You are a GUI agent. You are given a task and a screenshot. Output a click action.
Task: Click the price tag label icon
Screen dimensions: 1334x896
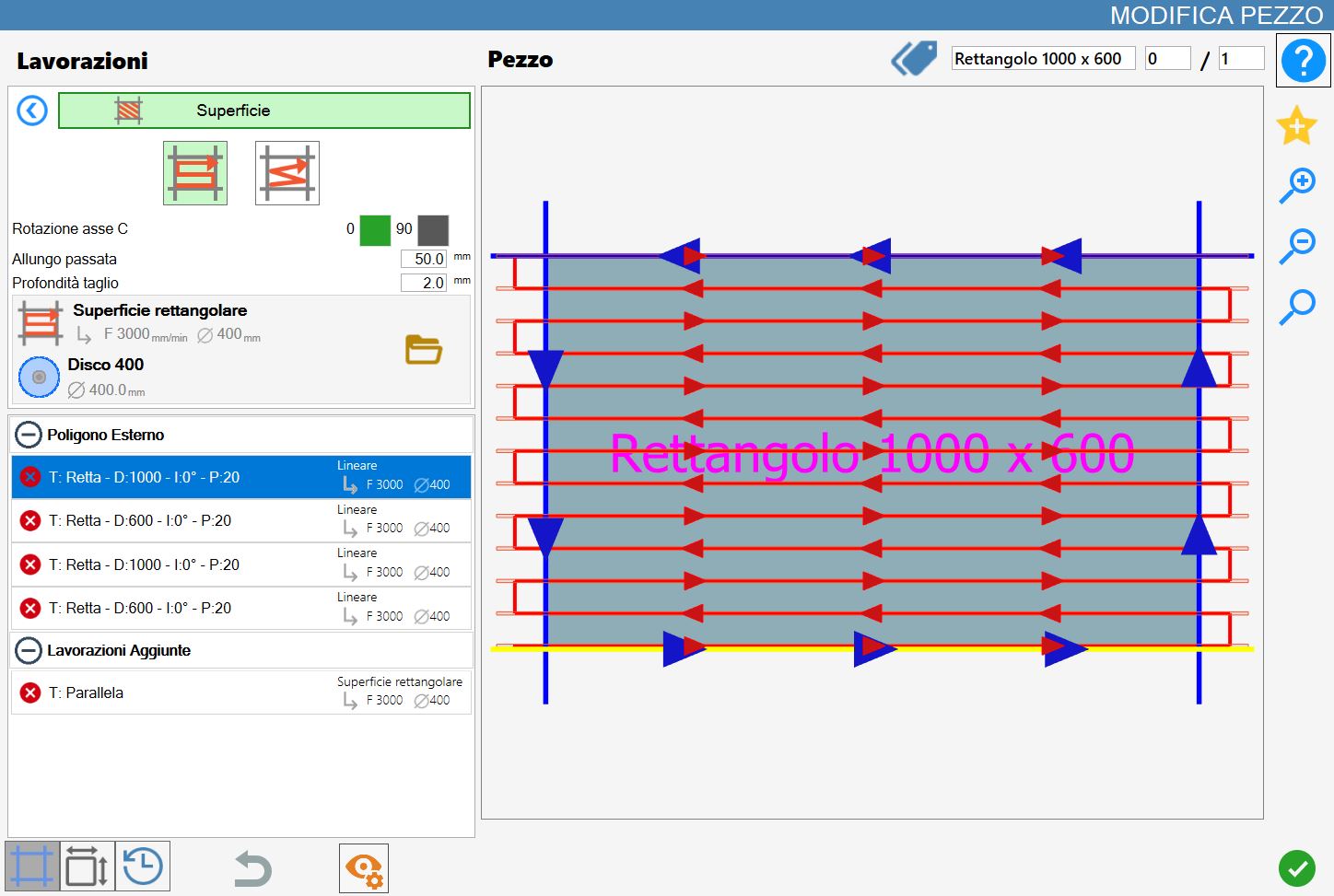click(914, 59)
